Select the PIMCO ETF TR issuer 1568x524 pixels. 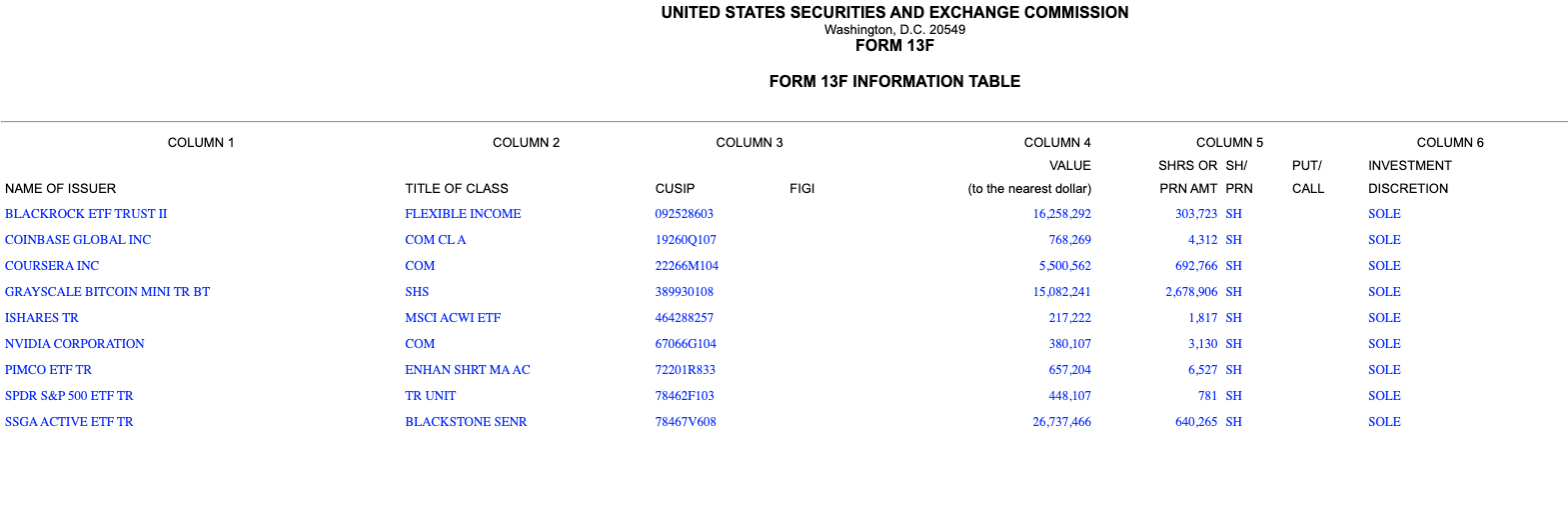point(48,370)
